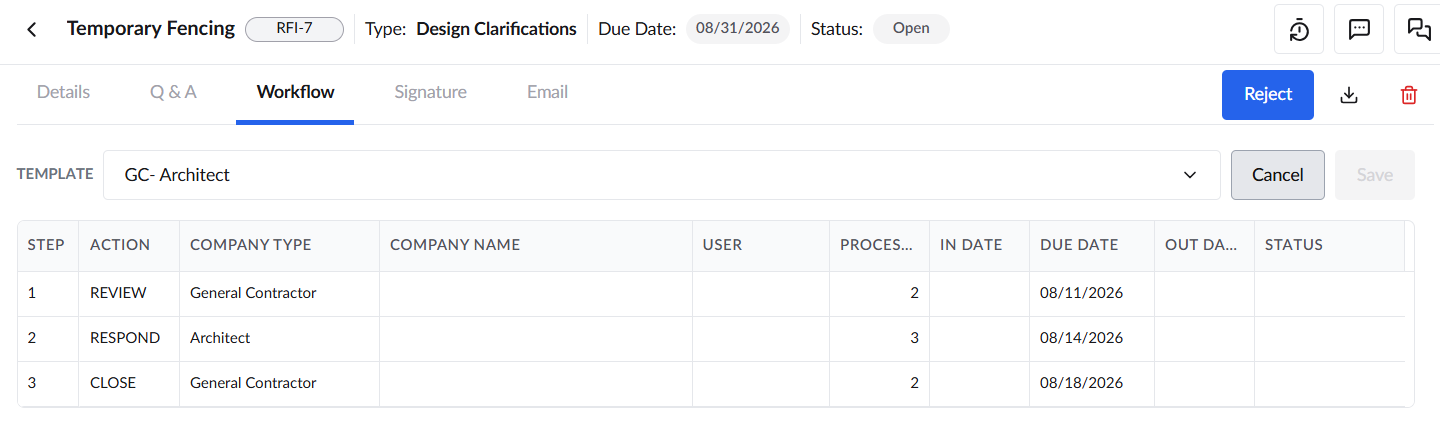
Task: Select the REVIEW step row
Action: coord(711,293)
